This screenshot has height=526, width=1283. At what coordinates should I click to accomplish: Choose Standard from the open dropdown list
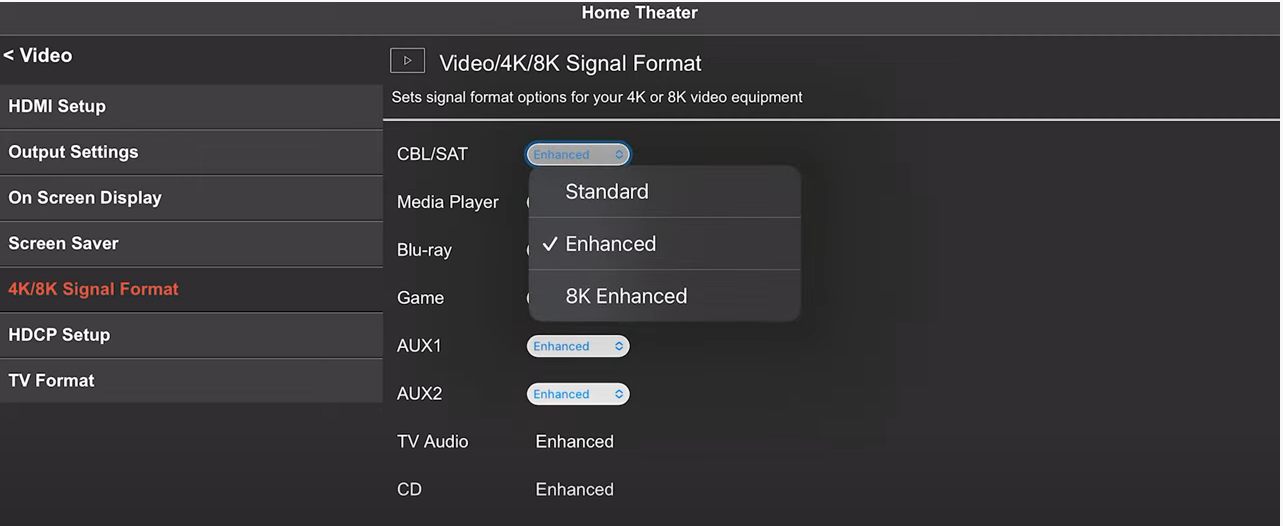[x=665, y=192]
